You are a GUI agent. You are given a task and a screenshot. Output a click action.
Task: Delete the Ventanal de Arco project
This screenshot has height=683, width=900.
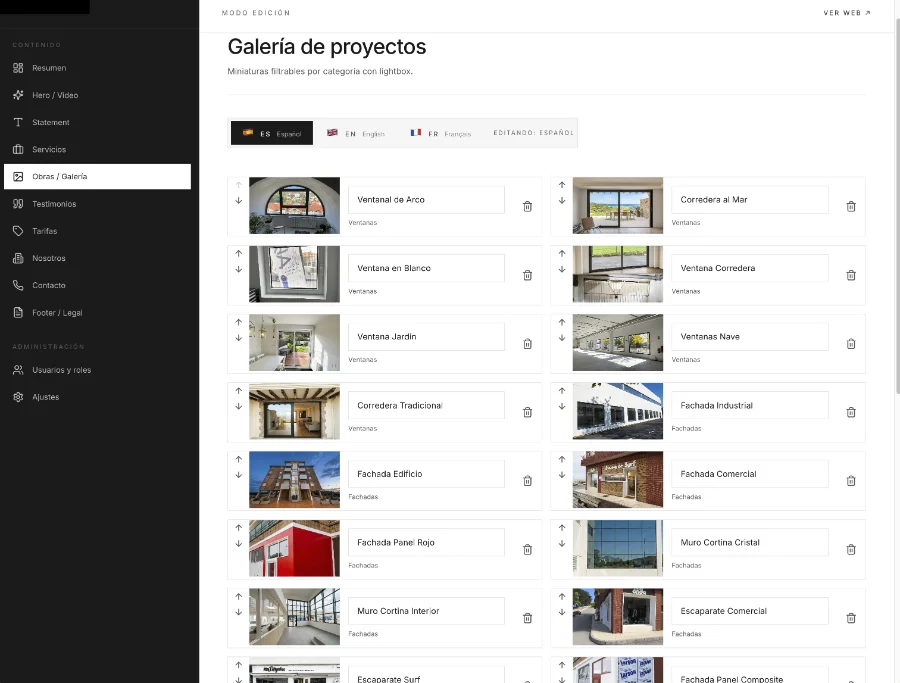(527, 207)
